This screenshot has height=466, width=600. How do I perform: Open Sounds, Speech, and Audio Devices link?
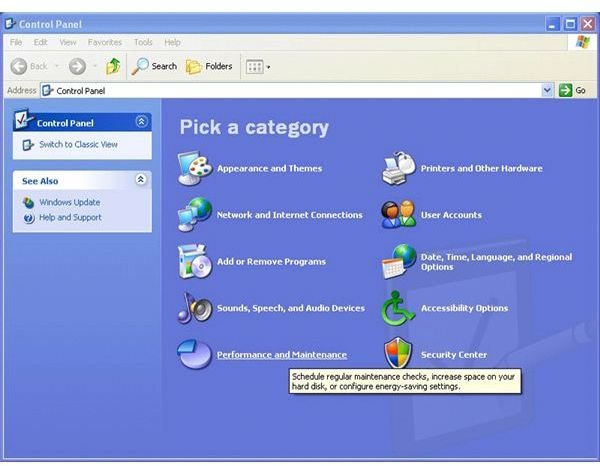pos(291,308)
